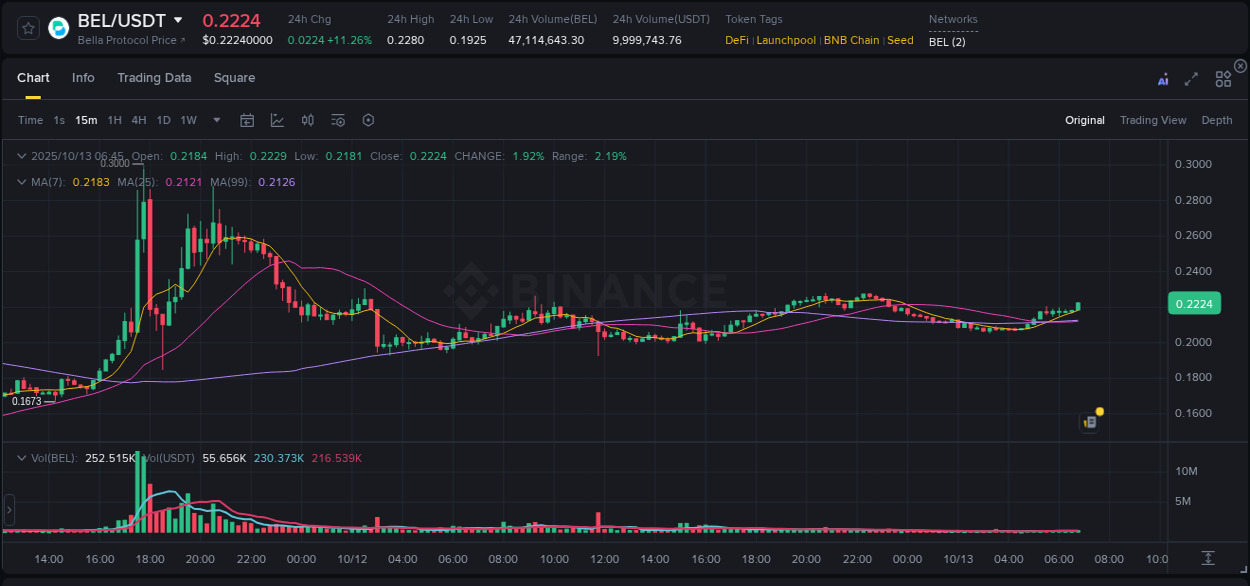Toggle the favorite star for BEL/USDT
This screenshot has width=1250, height=586.
coord(26,28)
